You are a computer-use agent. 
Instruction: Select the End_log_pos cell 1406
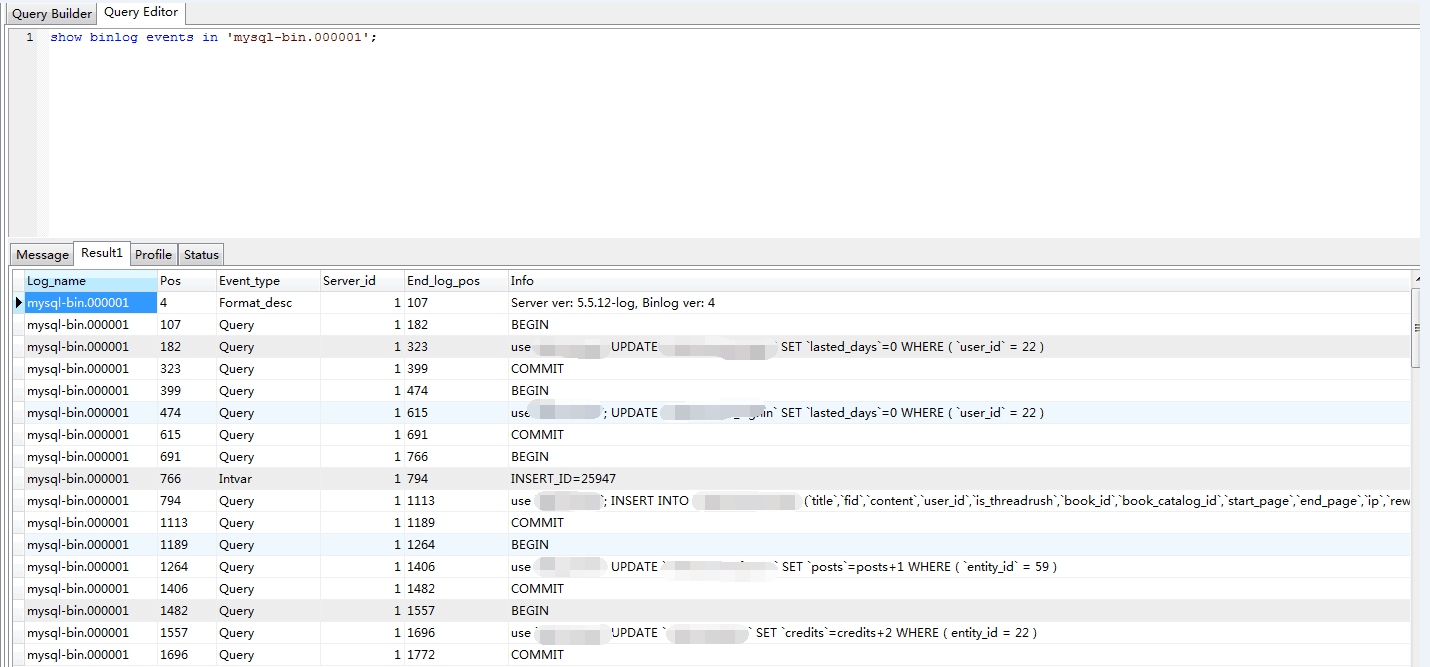tap(456, 567)
